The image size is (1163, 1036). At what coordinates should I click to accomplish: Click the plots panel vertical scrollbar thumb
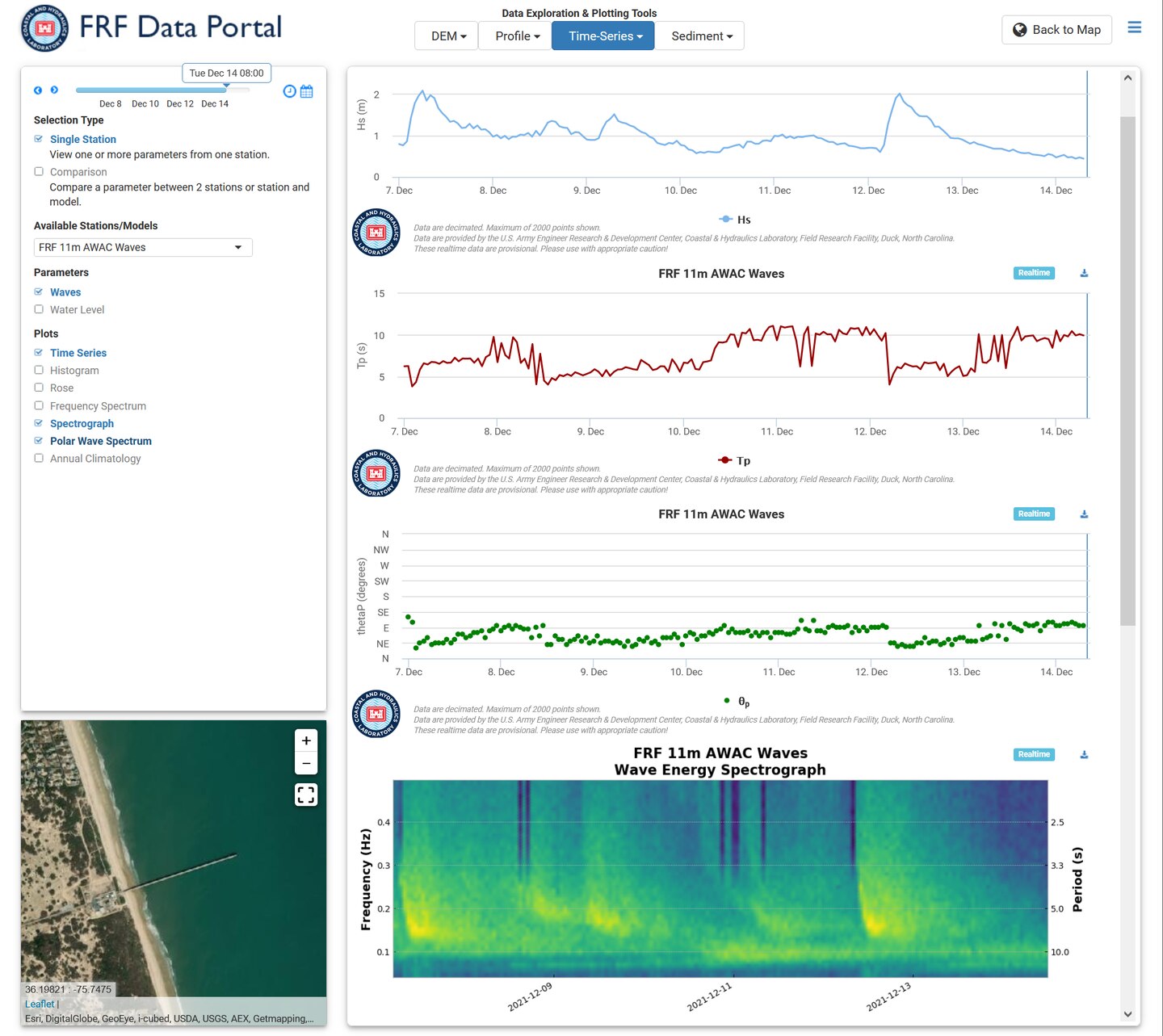click(1127, 371)
